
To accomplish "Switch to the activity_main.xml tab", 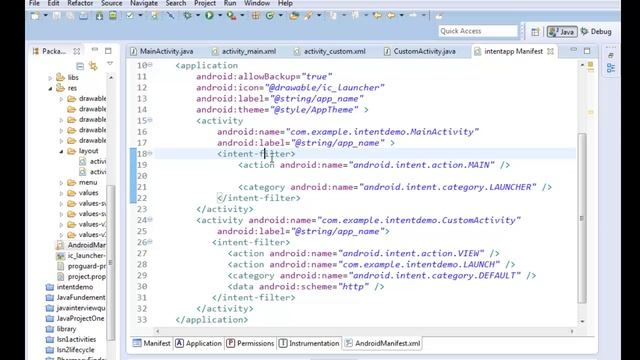I will [244, 51].
